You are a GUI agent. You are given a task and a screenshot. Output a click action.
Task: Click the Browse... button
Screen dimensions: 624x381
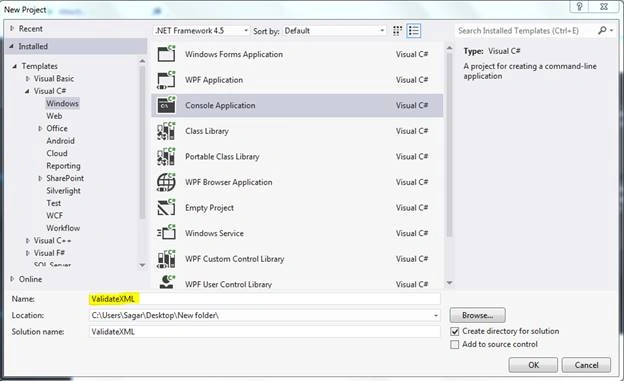(478, 315)
